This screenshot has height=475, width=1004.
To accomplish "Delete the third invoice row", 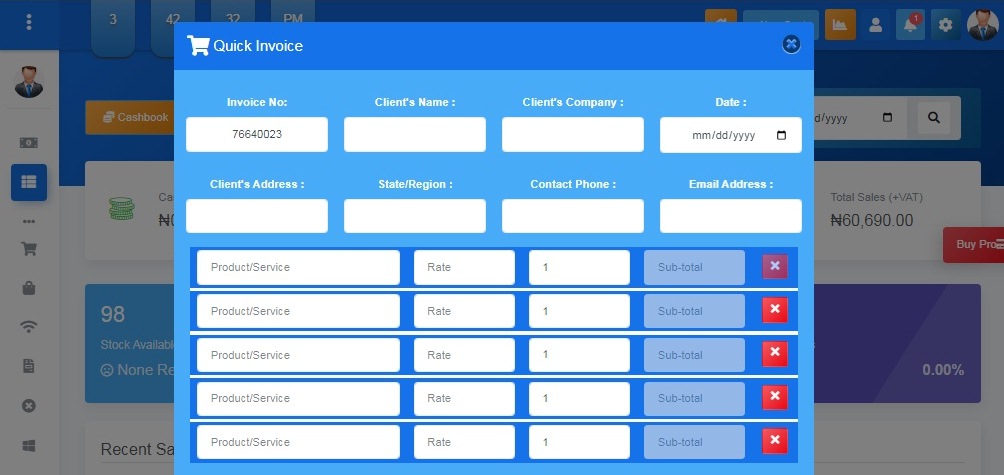I will 775,353.
